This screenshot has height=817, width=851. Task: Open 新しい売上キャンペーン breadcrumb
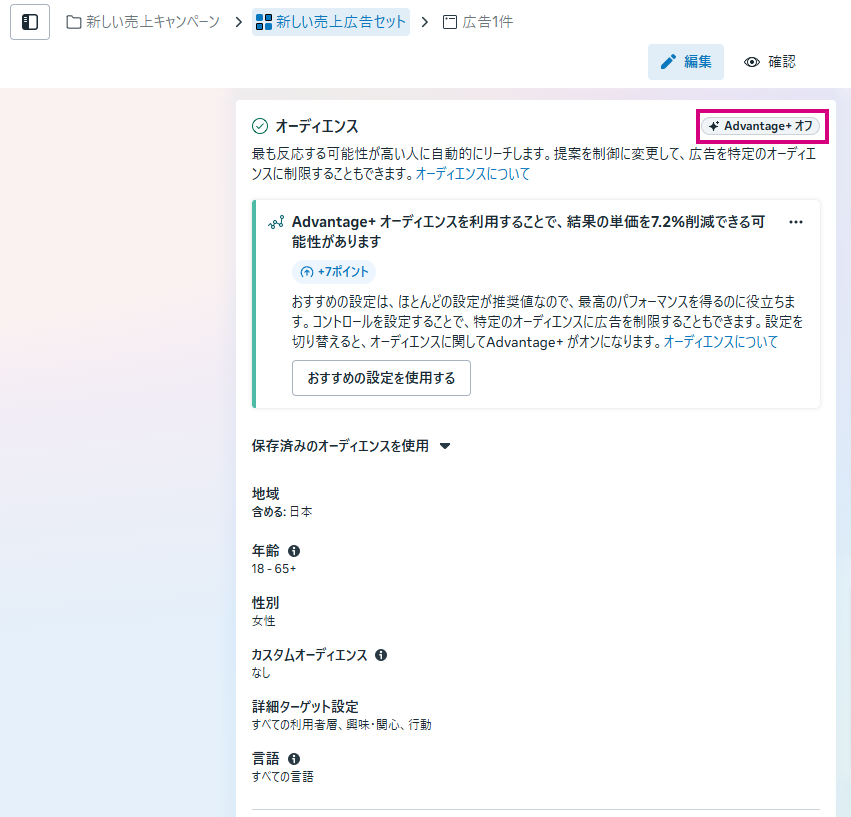(152, 22)
